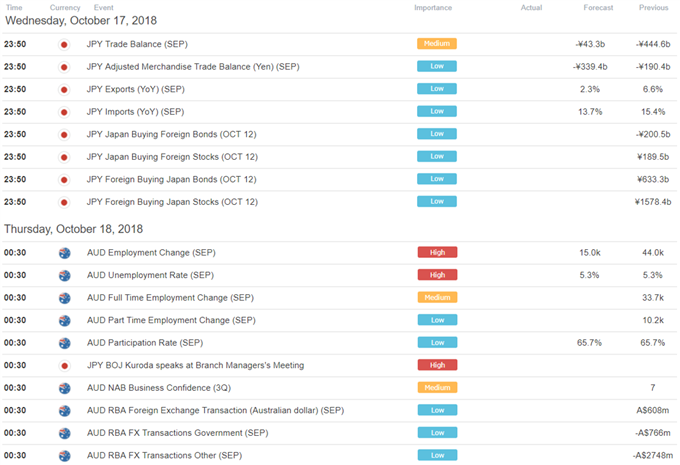This screenshot has height=465, width=680.
Task: Select the Medium importance badge for JPY Trade Balance
Action: 437,43
